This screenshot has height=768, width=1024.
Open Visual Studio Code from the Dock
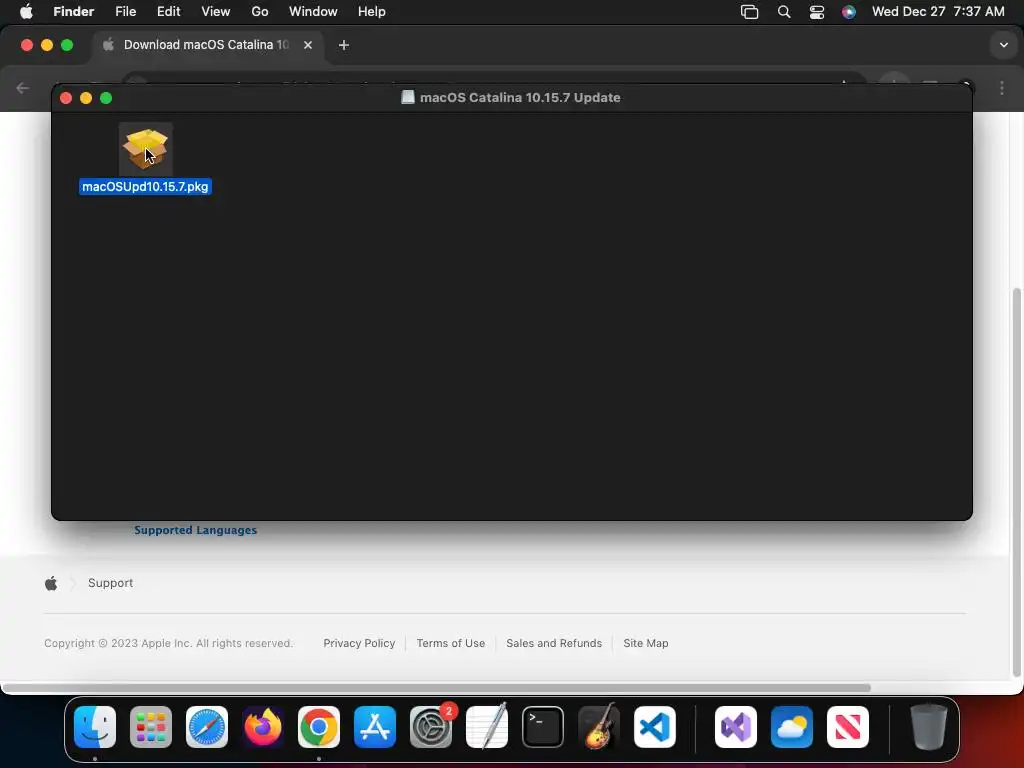(x=654, y=727)
